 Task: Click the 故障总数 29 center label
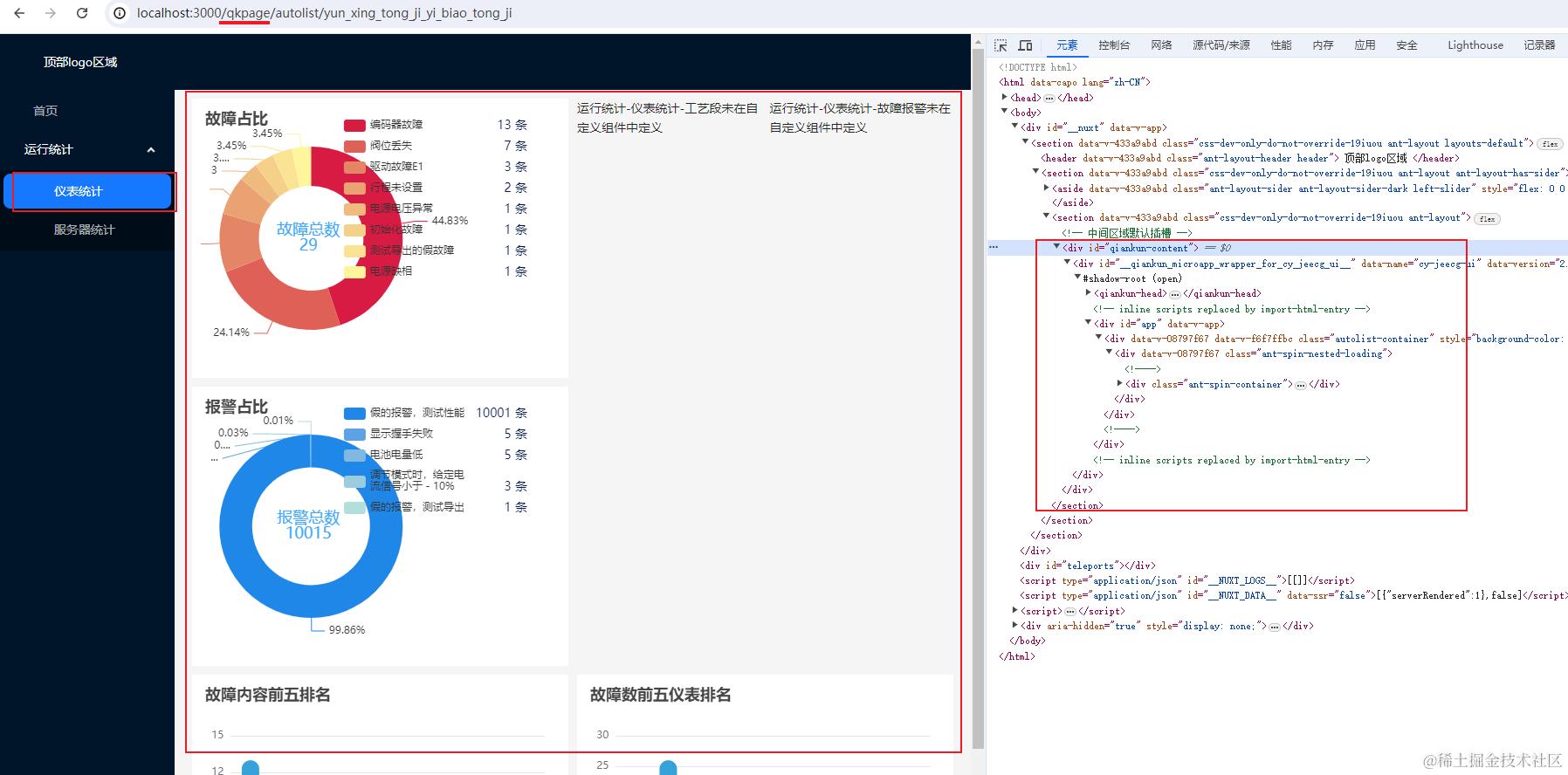(x=308, y=237)
